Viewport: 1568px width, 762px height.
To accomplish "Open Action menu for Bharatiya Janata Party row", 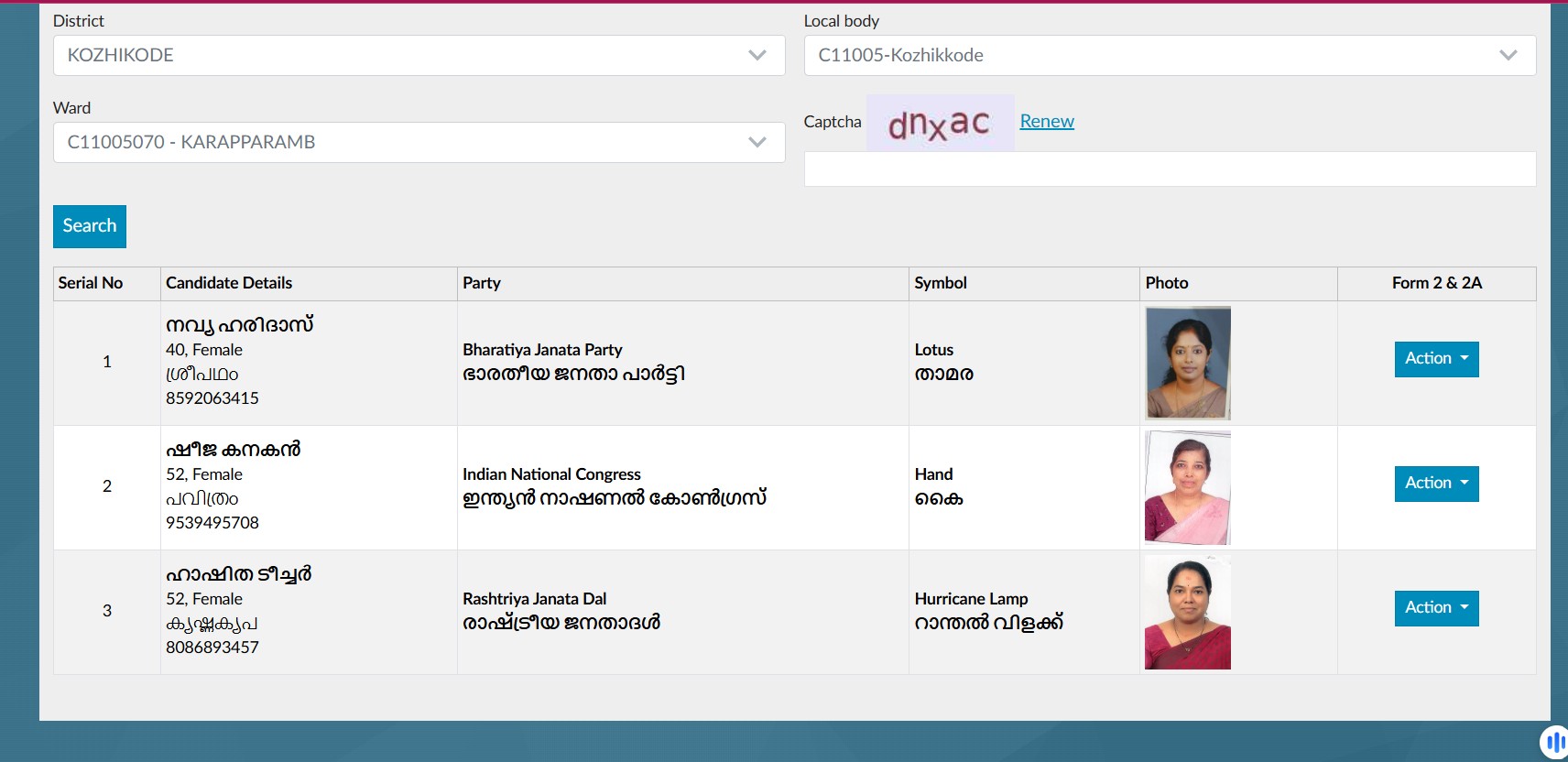I will tap(1435, 359).
